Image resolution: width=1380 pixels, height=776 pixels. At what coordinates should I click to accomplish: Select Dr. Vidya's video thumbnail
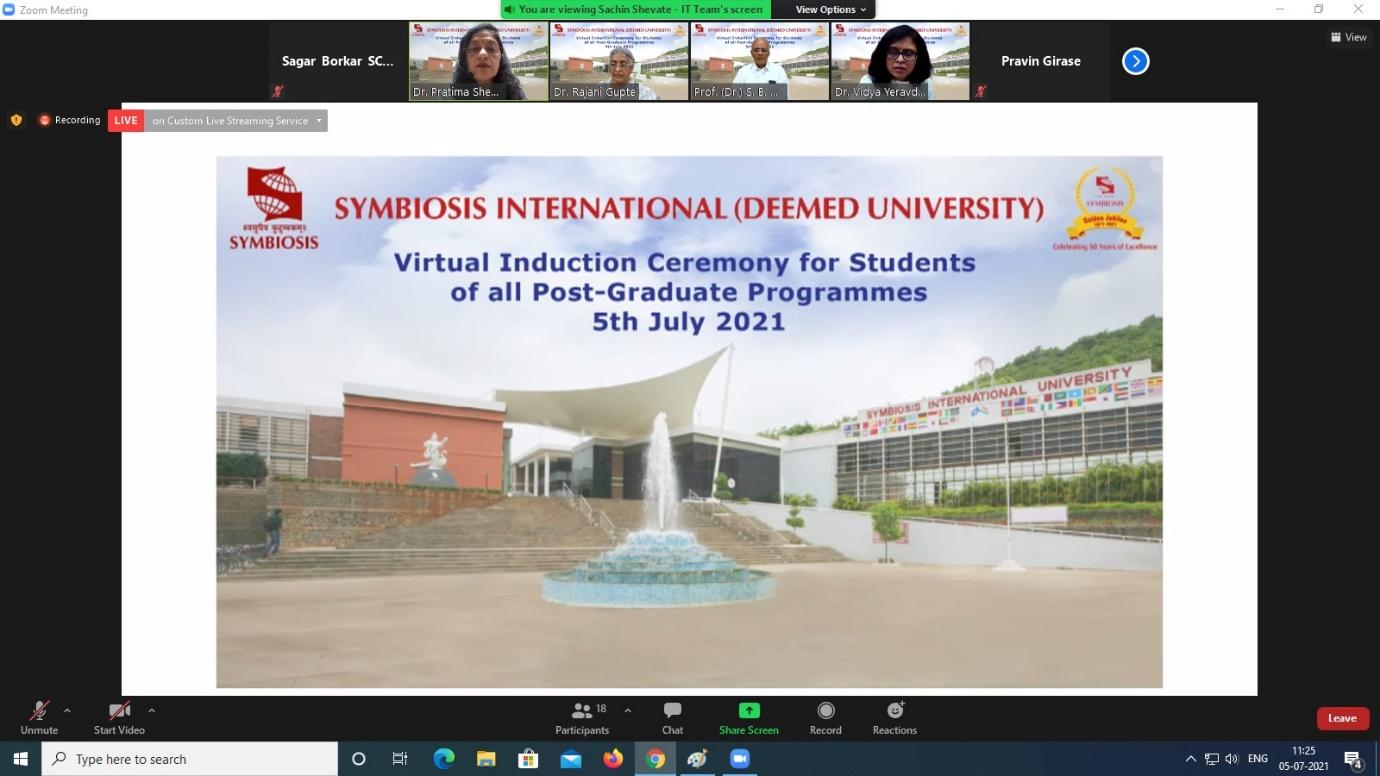pos(900,61)
